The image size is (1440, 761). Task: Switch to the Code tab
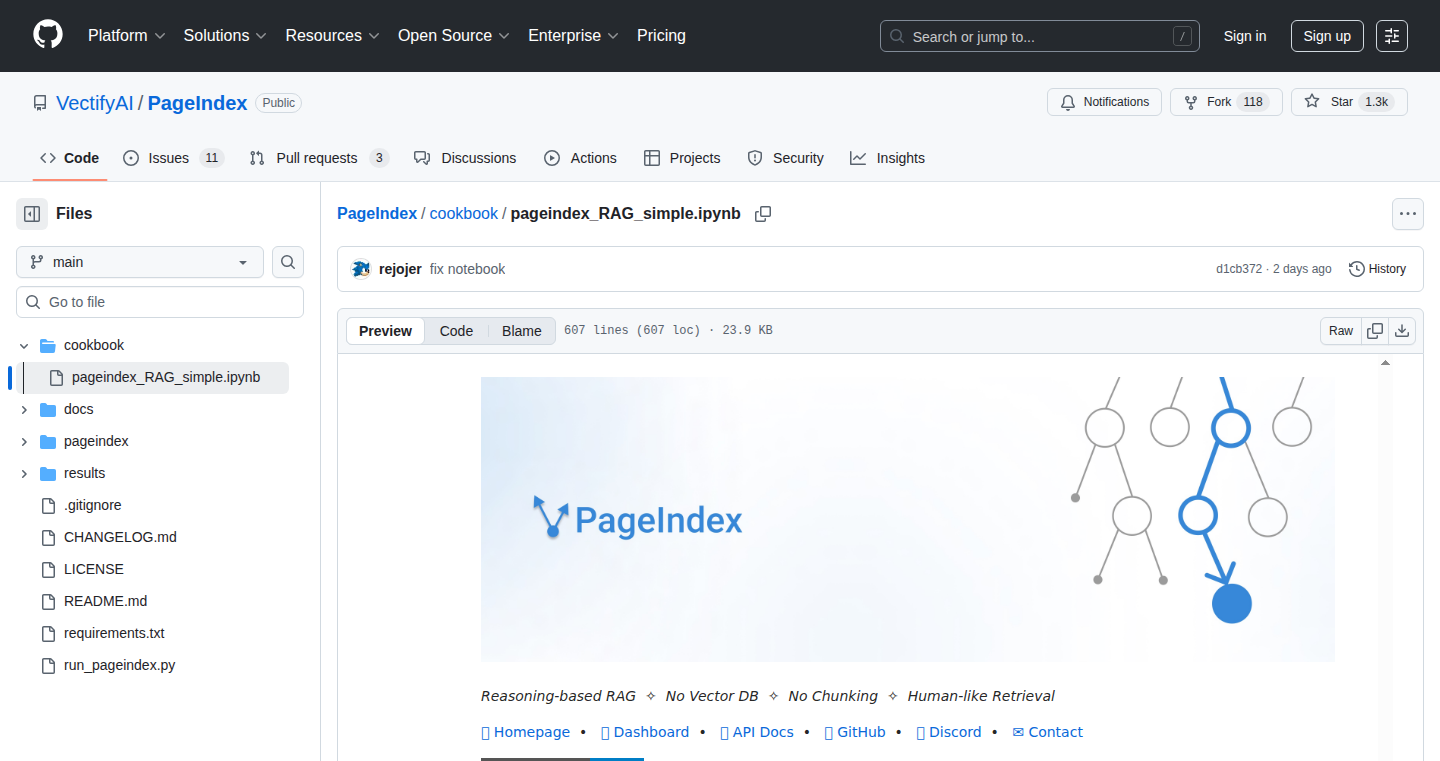pyautogui.click(x=70, y=158)
